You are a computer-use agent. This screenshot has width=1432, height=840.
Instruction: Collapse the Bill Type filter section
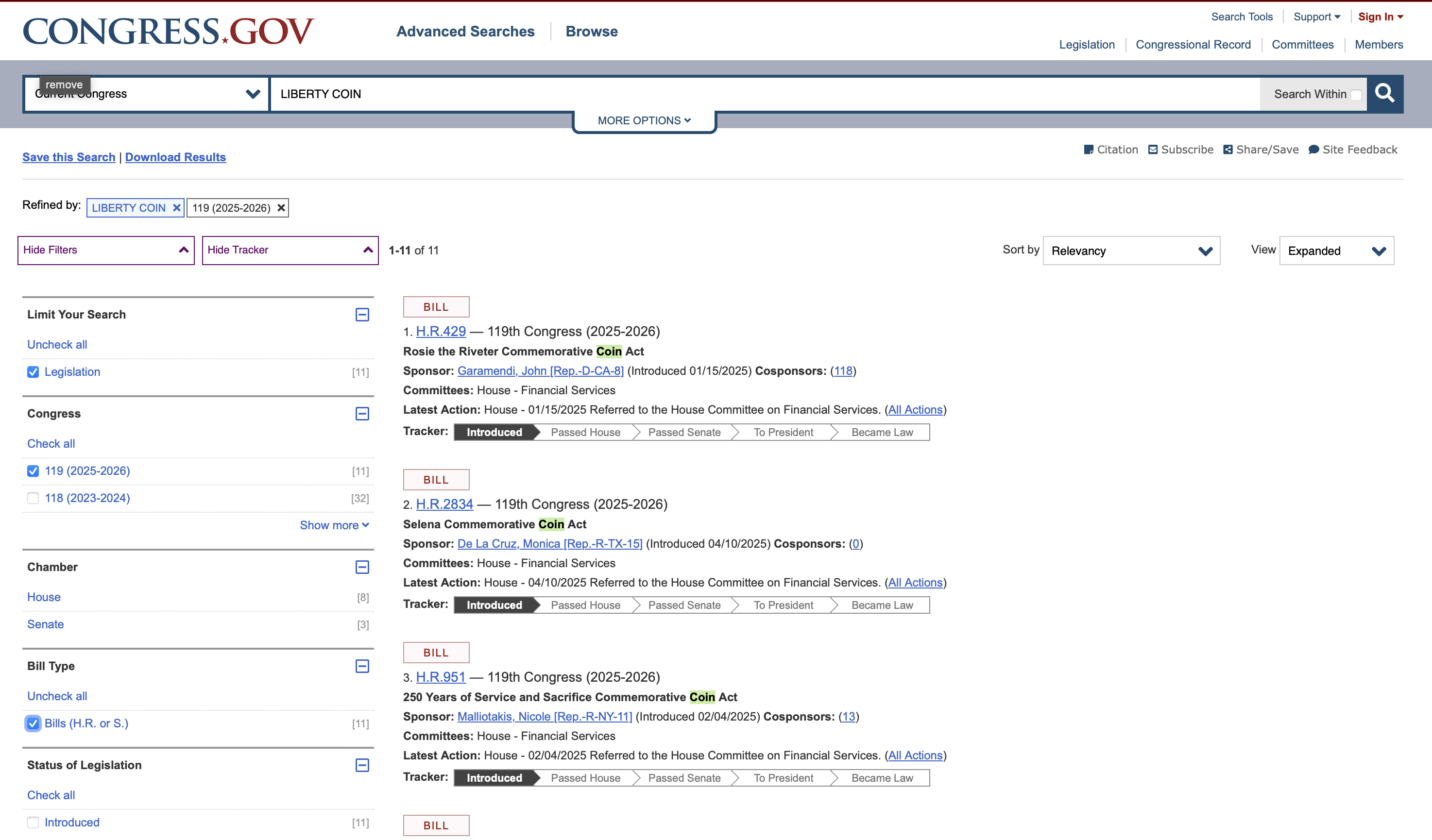tap(362, 666)
